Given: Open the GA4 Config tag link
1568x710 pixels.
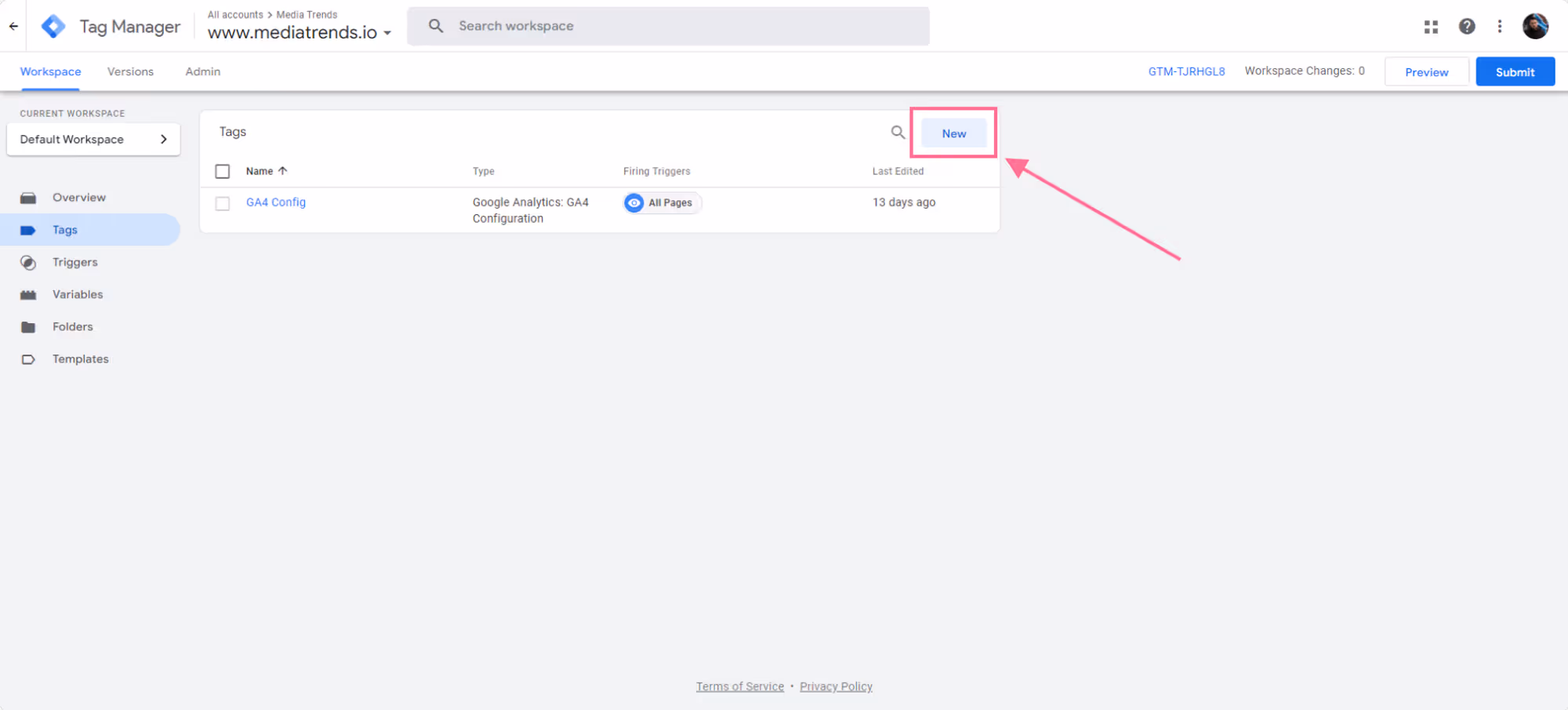Looking at the screenshot, I should (276, 202).
